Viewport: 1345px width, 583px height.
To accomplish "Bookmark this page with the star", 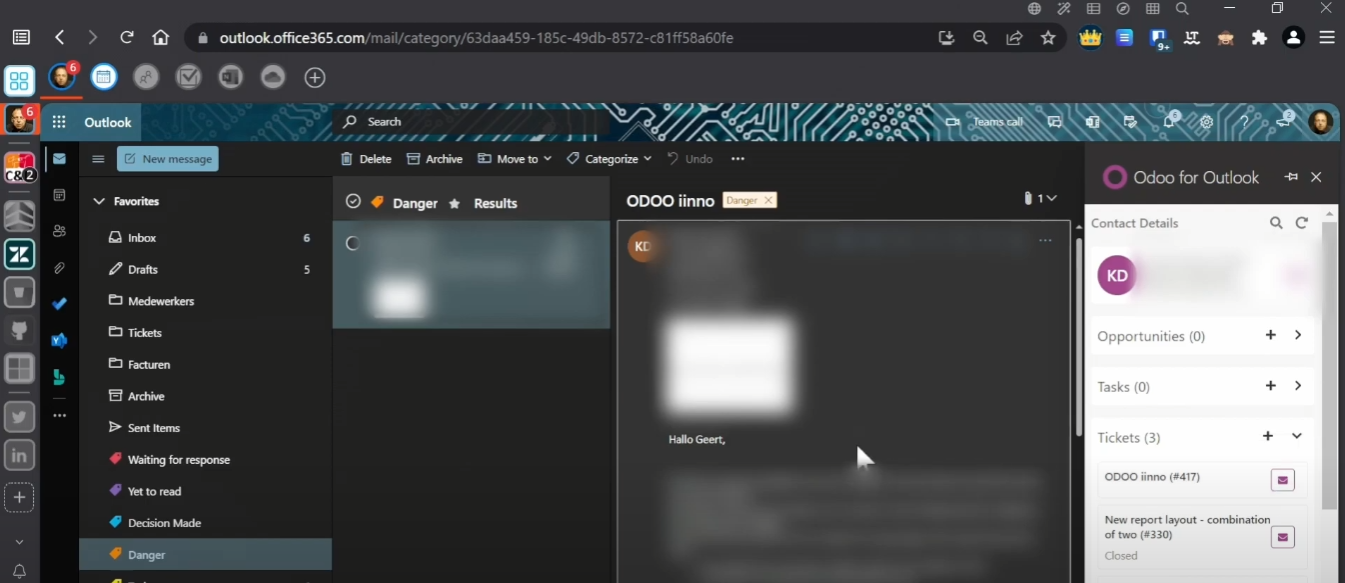I will (x=1048, y=38).
